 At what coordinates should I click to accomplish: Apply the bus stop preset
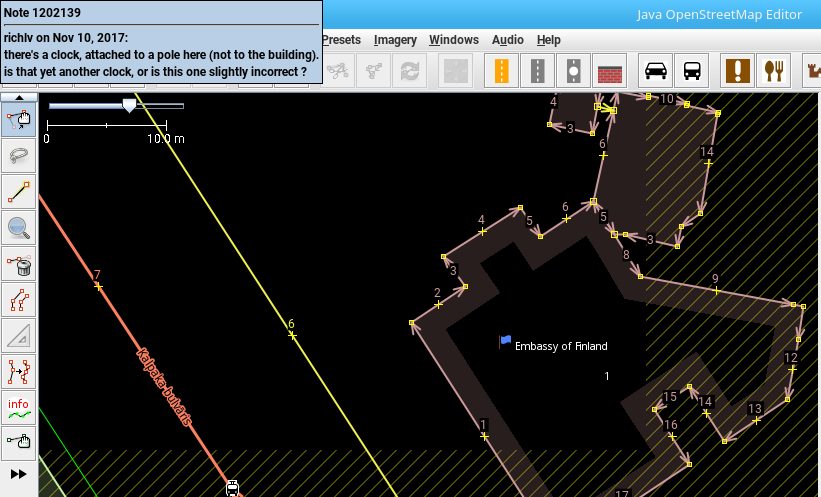point(691,71)
